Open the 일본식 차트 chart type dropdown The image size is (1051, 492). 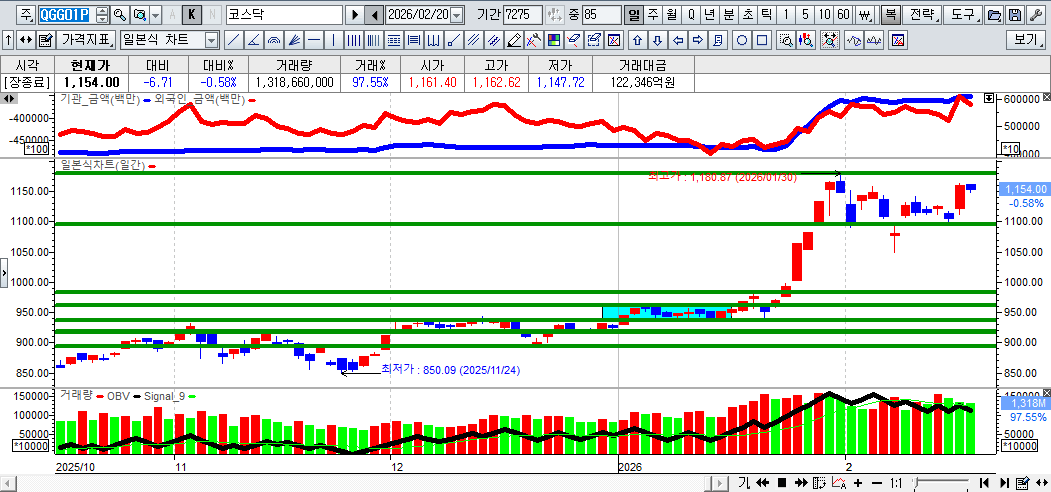[x=169, y=40]
